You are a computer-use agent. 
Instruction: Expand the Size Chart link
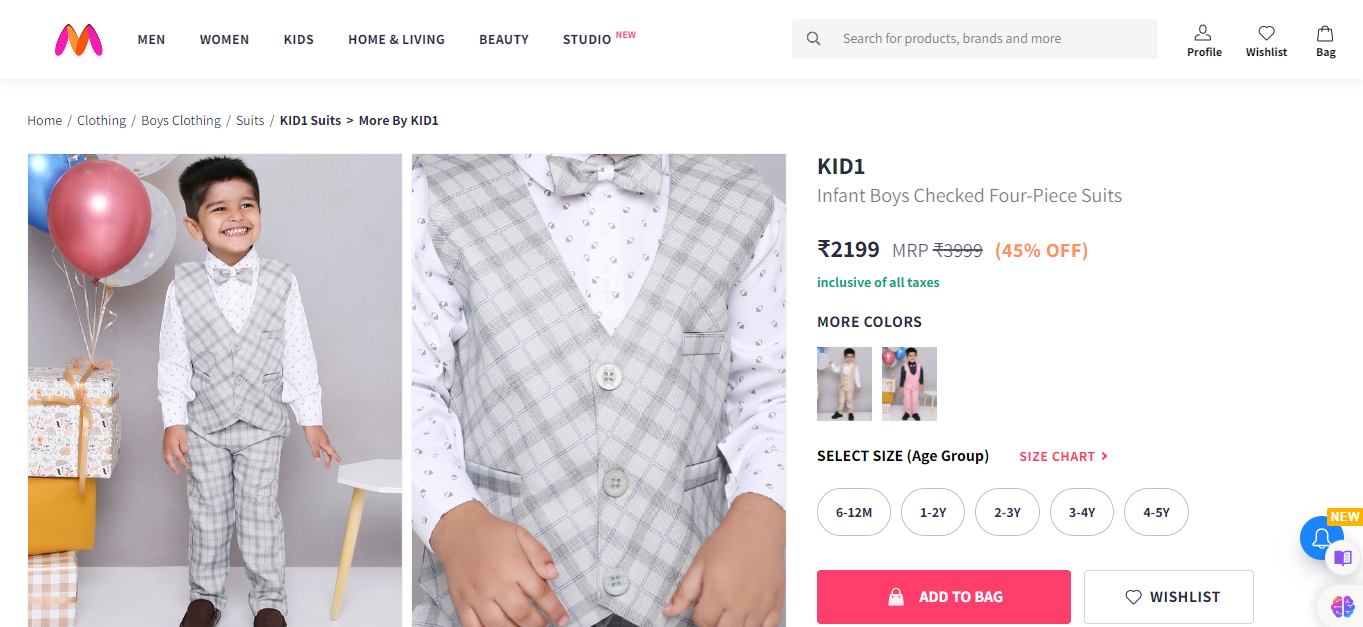[1063, 456]
